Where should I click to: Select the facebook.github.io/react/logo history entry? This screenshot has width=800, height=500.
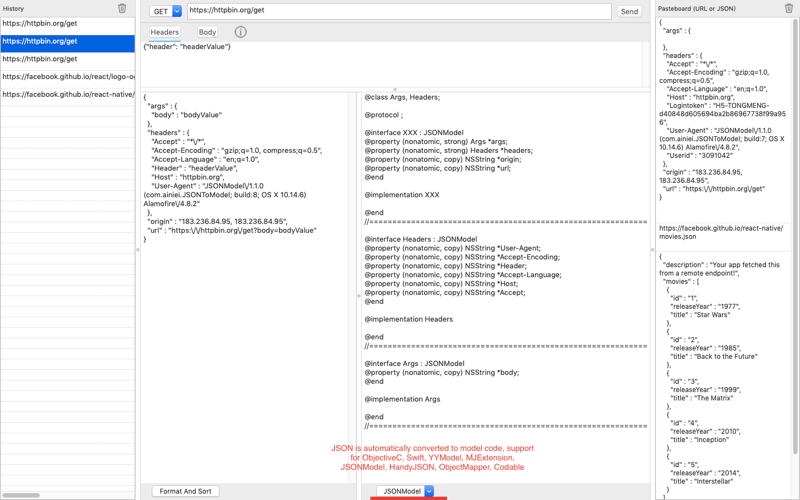click(67, 77)
